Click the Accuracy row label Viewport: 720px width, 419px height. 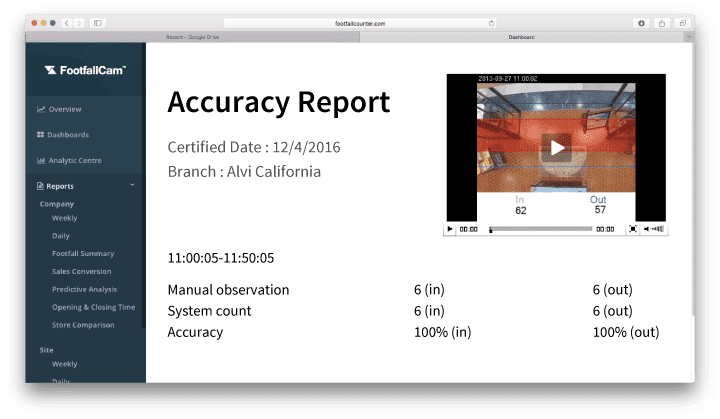195,332
